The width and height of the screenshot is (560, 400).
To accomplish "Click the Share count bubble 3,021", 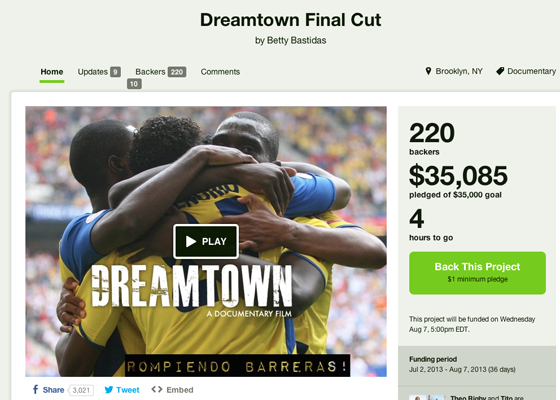I will click(81, 390).
